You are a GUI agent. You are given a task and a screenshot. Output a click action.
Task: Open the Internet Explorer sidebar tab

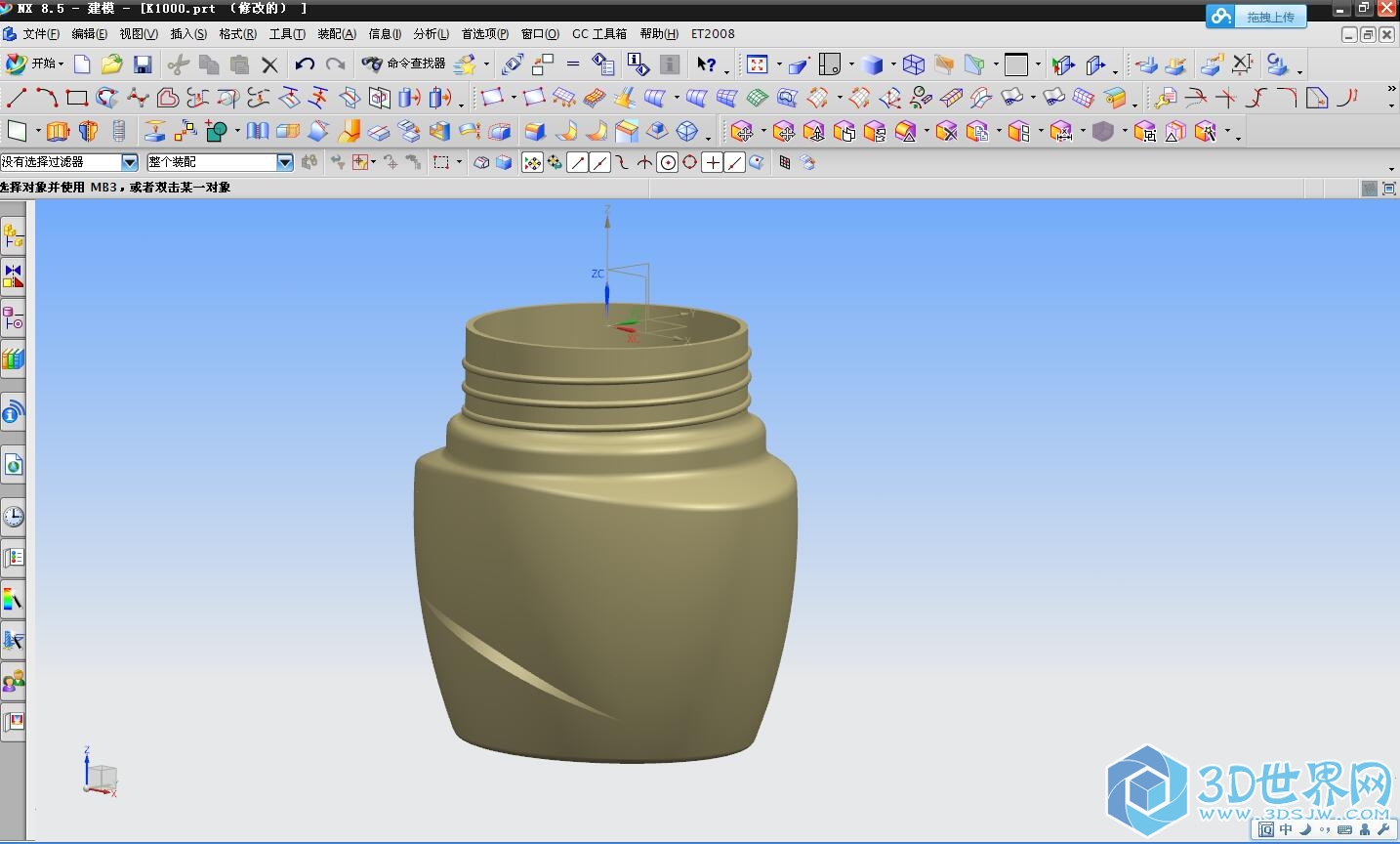(x=13, y=465)
